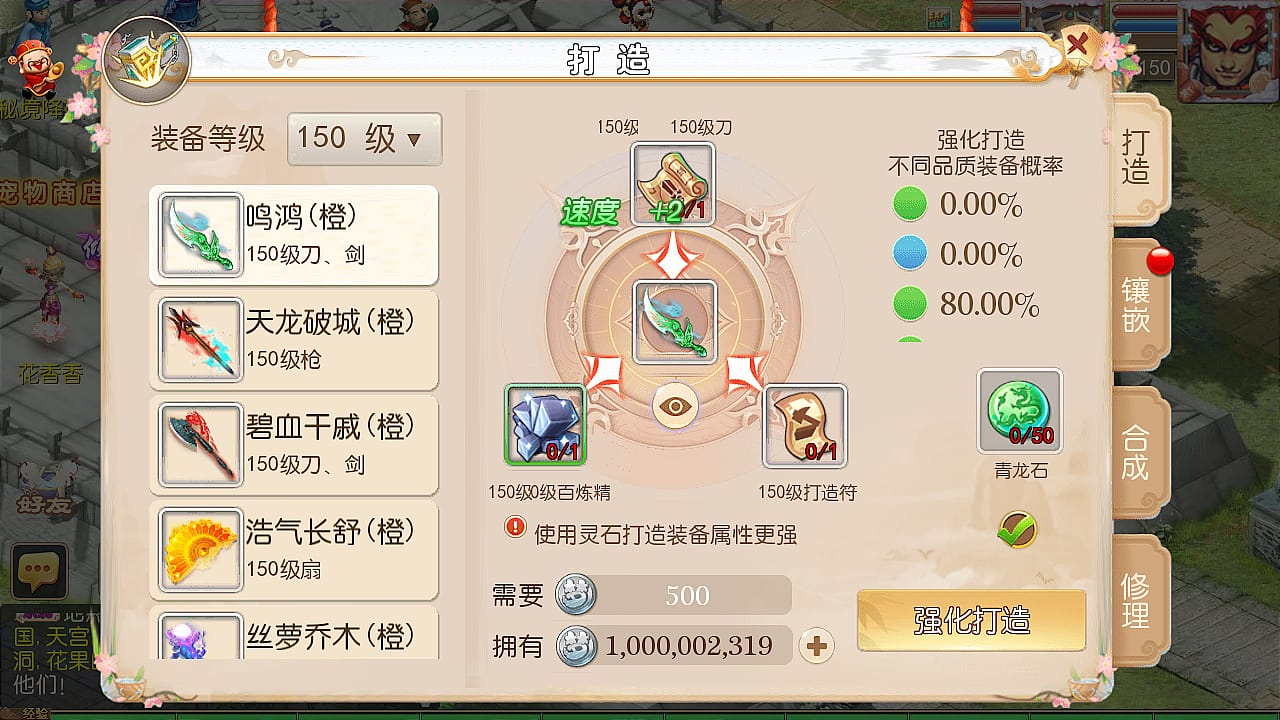Select the 150级百炼精 ore material slot
The image size is (1280, 720).
click(x=545, y=425)
